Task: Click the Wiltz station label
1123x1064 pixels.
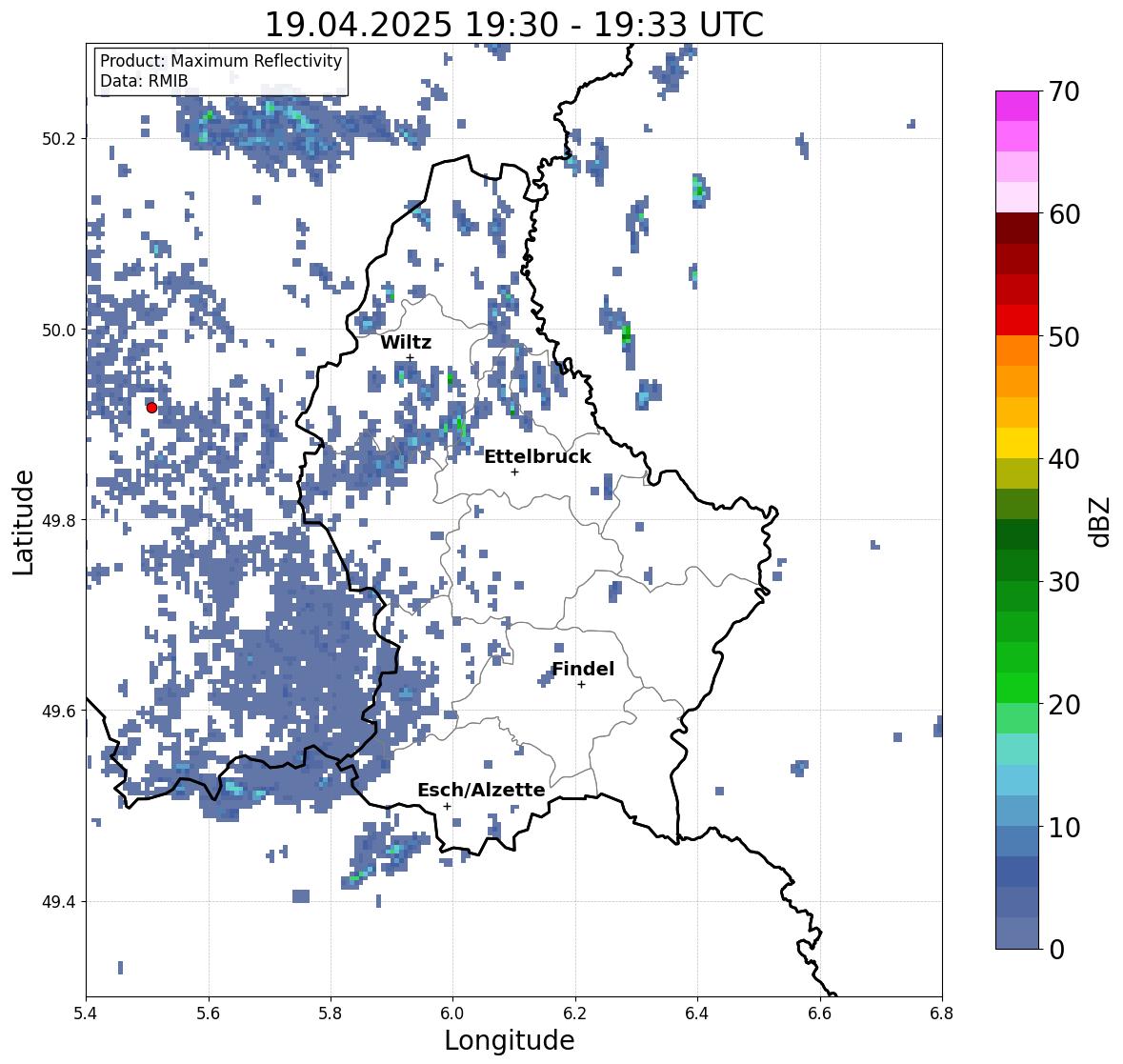Action: [x=406, y=342]
